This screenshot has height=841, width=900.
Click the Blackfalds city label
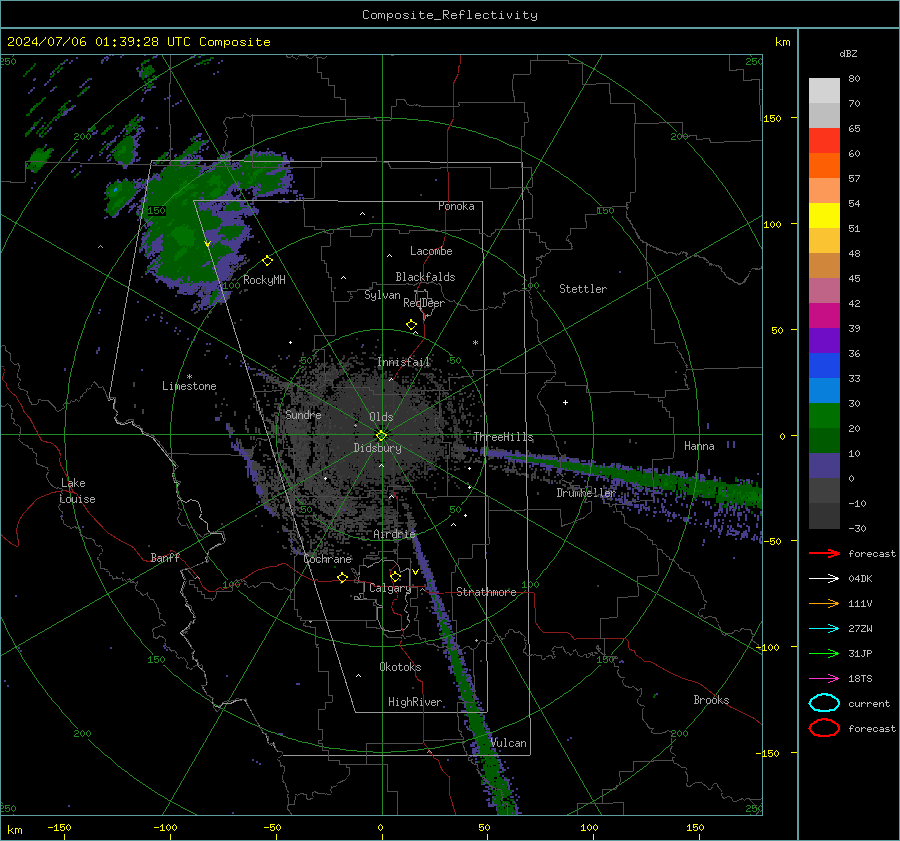tap(425, 277)
